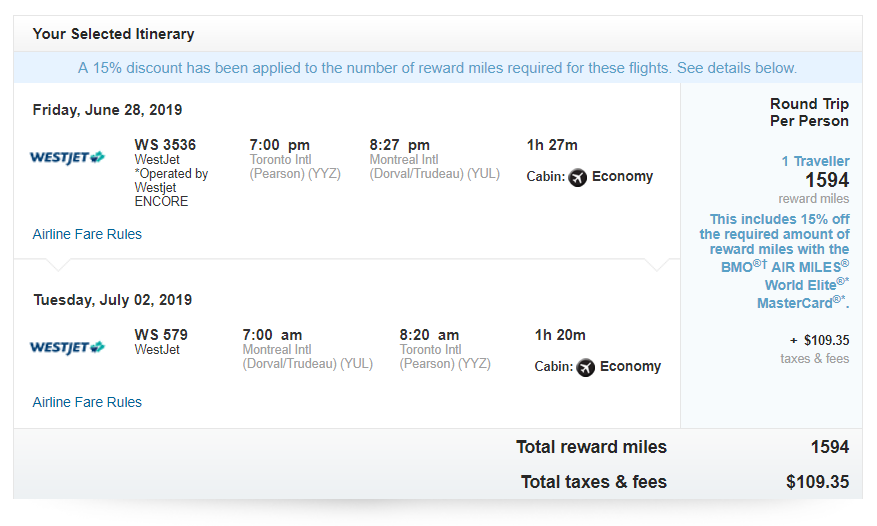Click the 7:00 am Montreal departure time
Image resolution: width=877 pixels, height=526 pixels.
pyautogui.click(x=272, y=334)
